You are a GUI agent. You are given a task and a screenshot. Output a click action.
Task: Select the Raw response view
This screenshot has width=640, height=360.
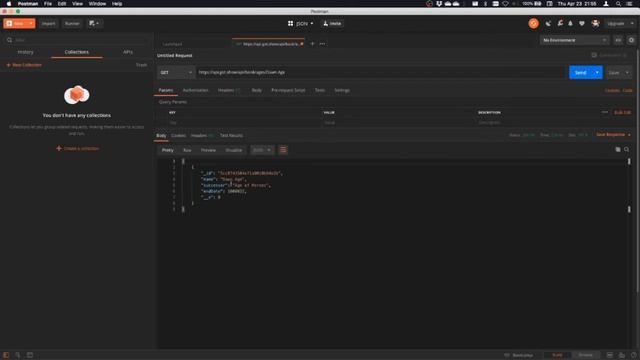(x=187, y=150)
